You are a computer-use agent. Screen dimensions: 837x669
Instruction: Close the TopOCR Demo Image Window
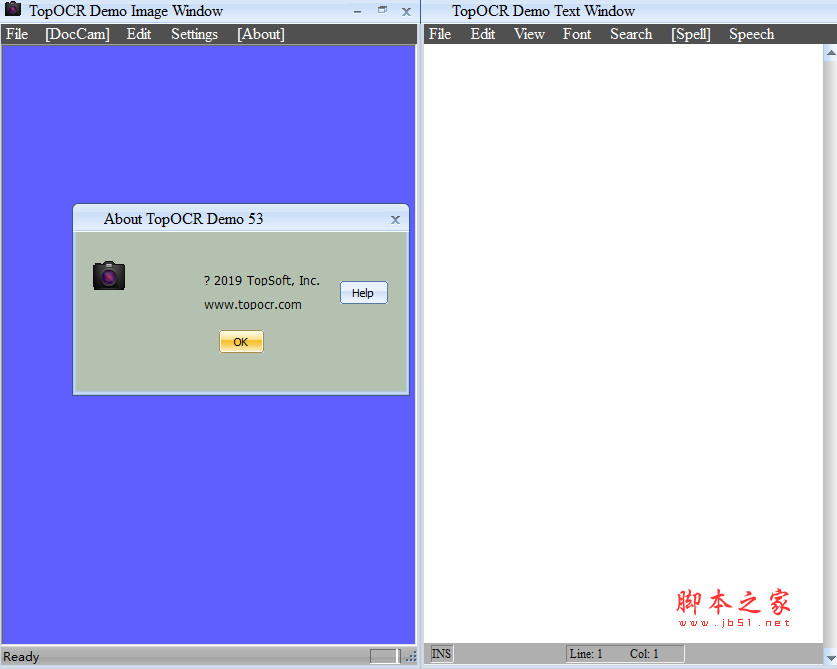tap(406, 11)
